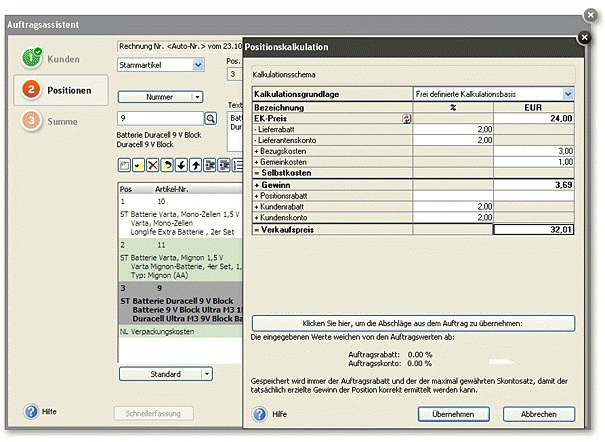Select position 3 Batterie Duracell 9 V Block
The image size is (605, 442).
(x=181, y=303)
